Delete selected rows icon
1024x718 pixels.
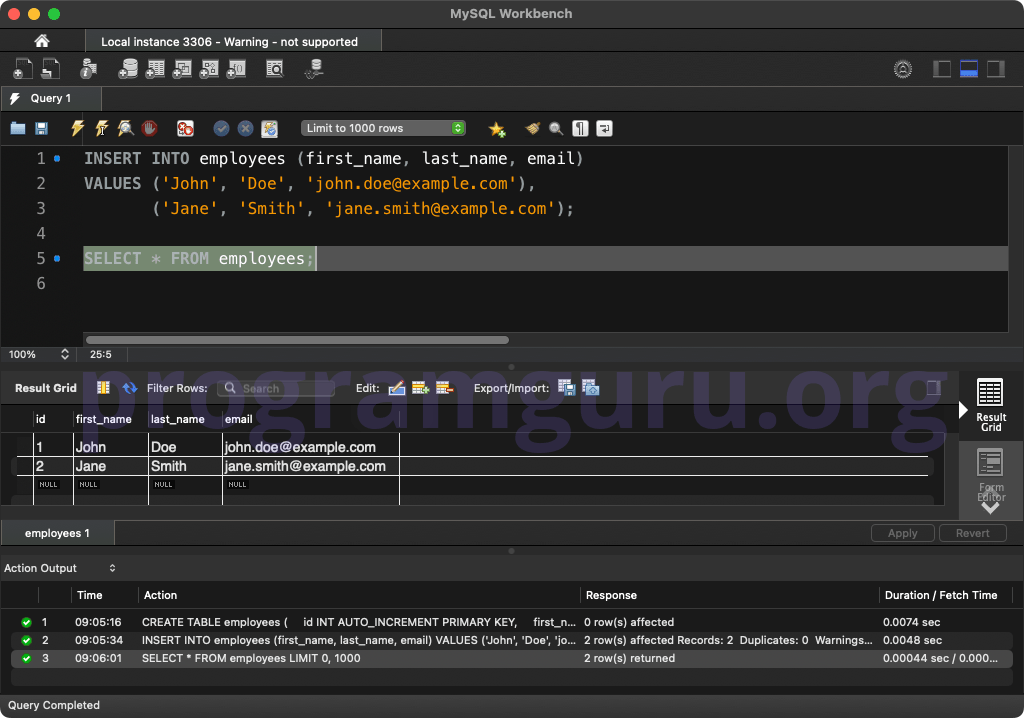444,388
